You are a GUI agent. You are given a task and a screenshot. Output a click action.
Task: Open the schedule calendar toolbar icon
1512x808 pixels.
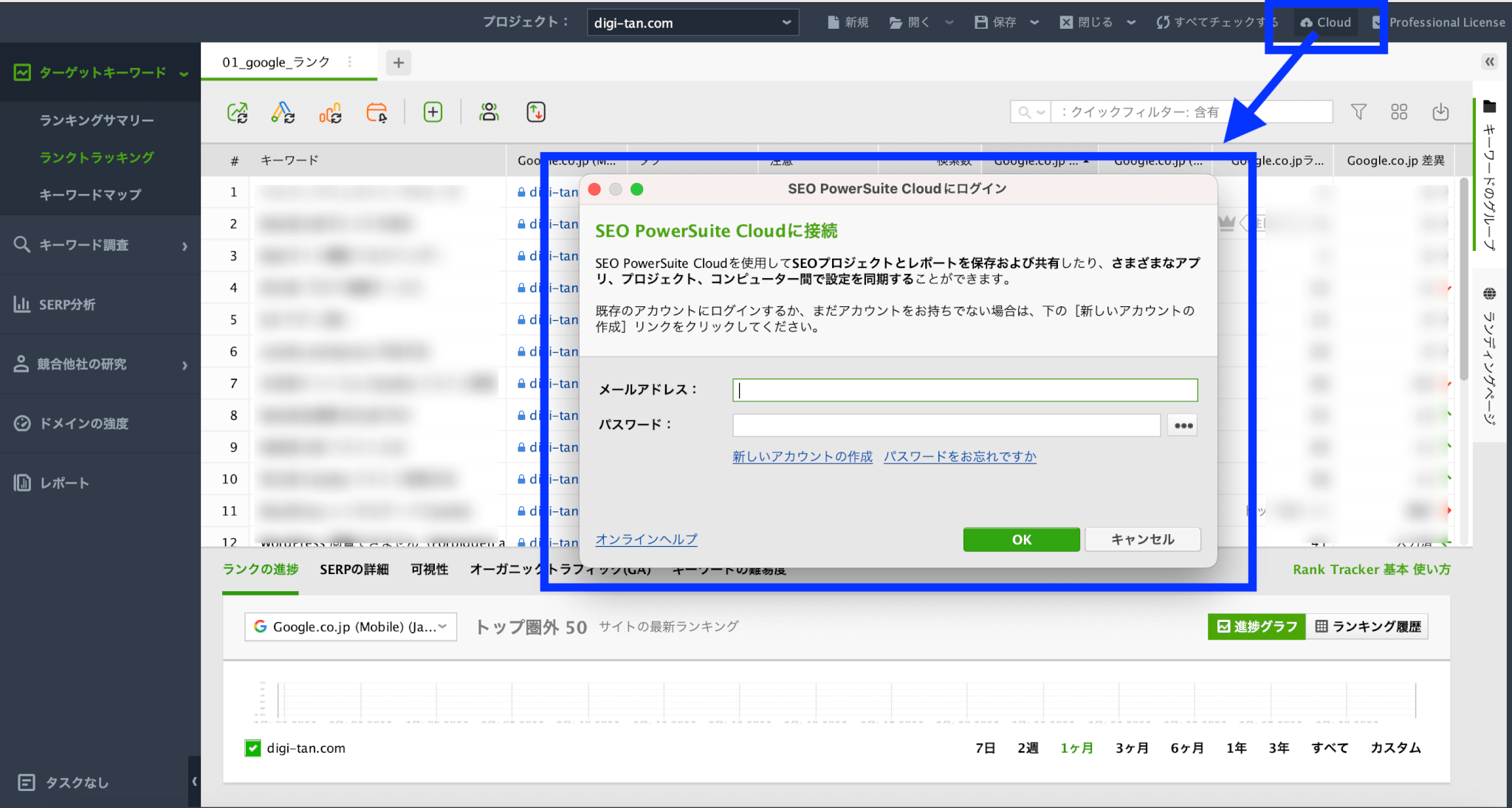coord(377,112)
